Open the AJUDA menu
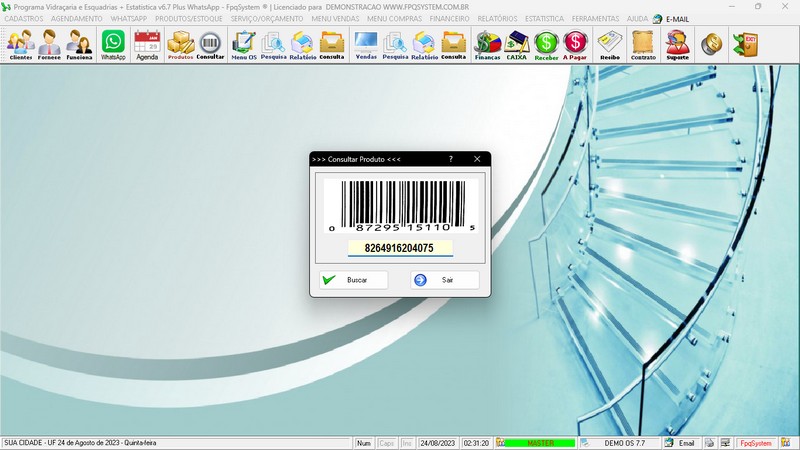 637,18
